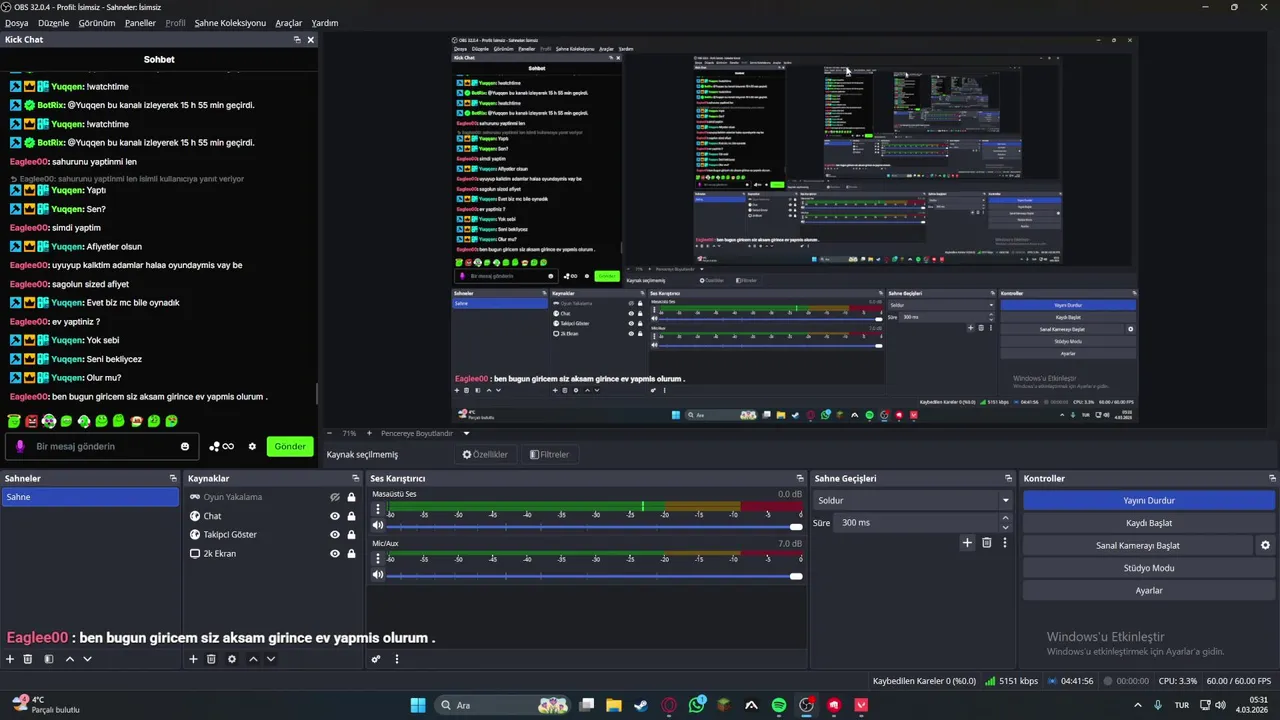Viewport: 1280px width, 720px height.
Task: Stop streaming with Yayını Durdur
Action: 1149,500
